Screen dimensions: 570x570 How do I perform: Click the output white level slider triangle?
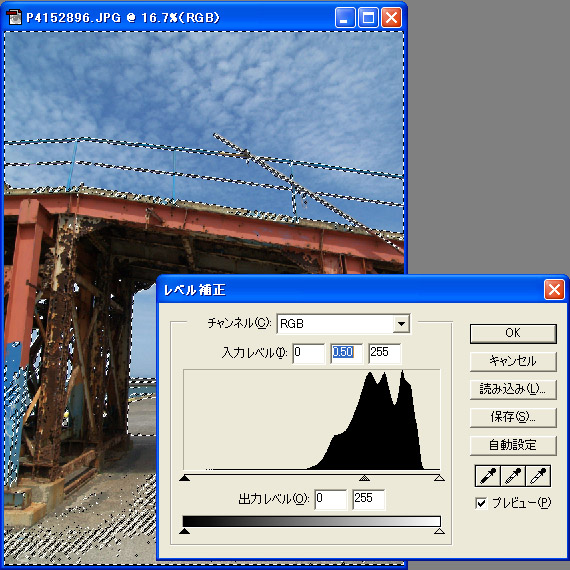point(439,531)
